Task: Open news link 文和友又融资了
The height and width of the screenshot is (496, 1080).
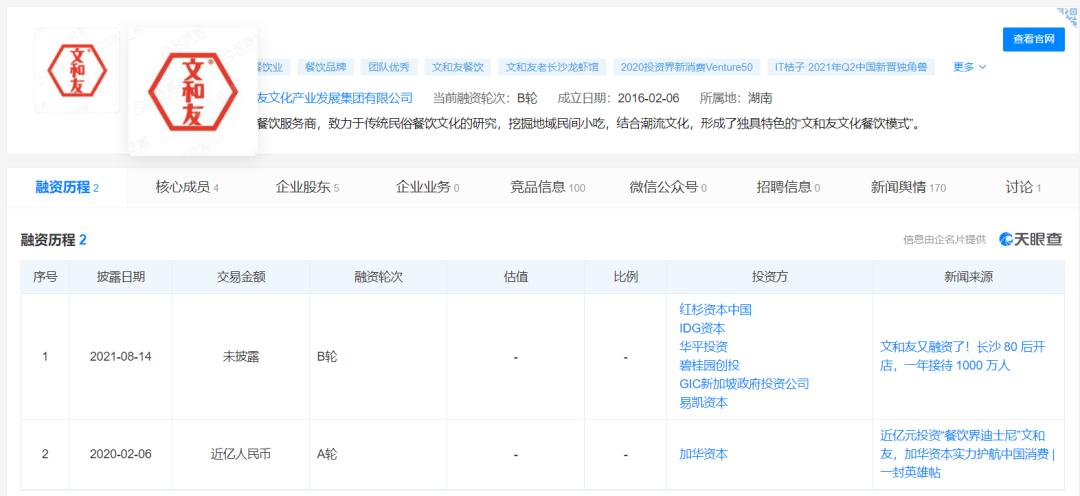Action: [962, 356]
